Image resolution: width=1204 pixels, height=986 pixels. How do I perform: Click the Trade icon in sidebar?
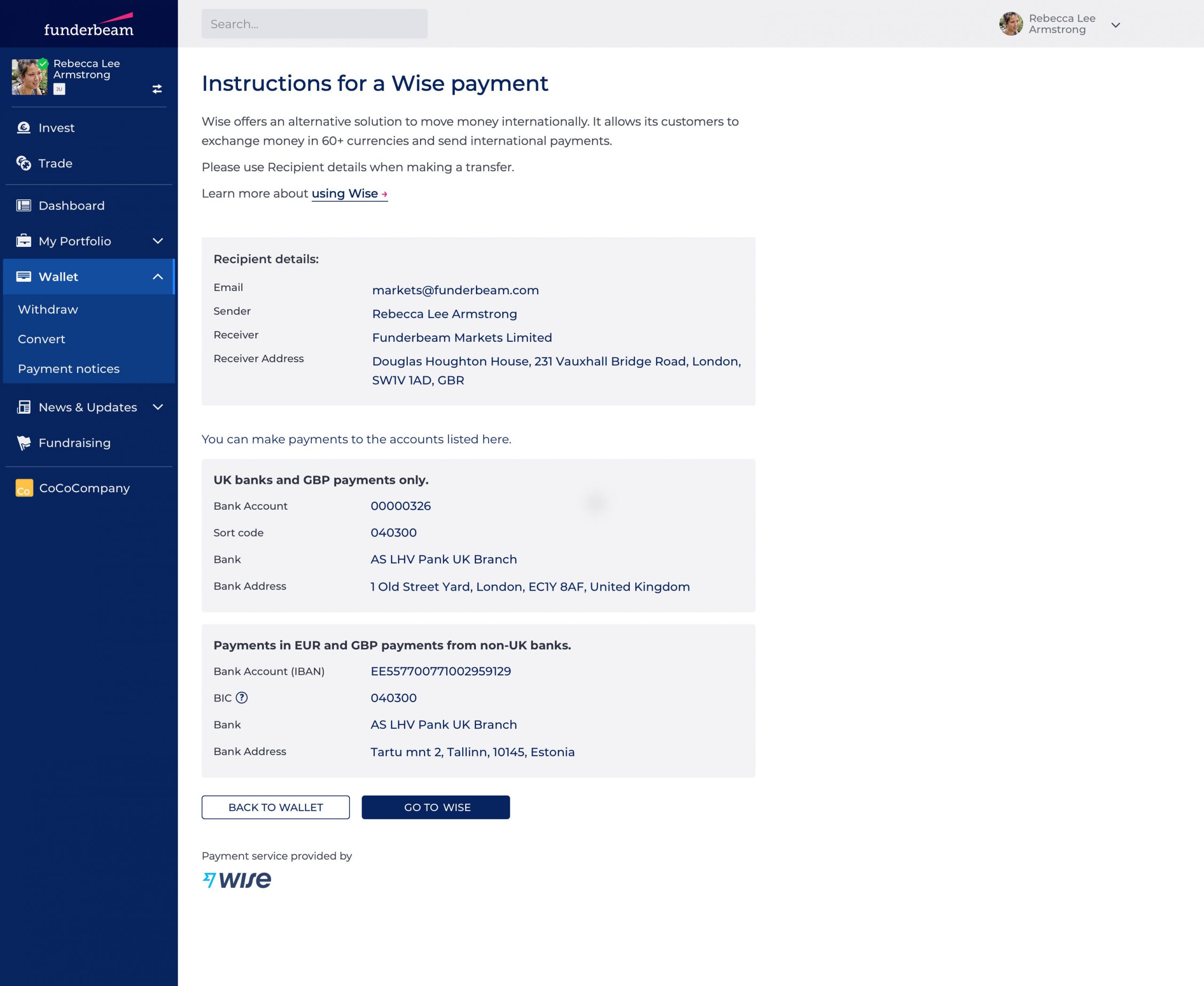click(x=24, y=163)
